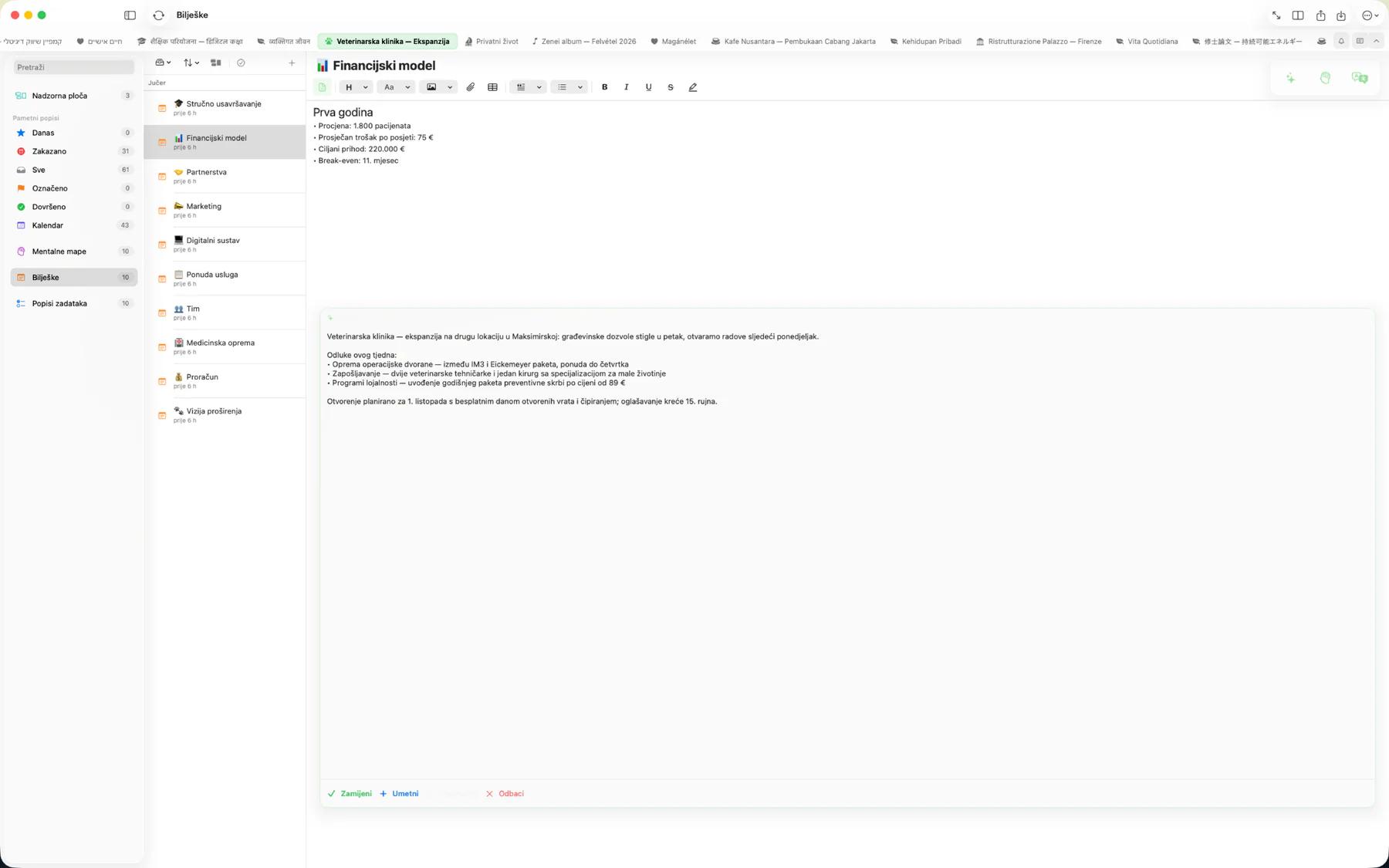Open the more options ellipsis menu
Image resolution: width=1389 pixels, height=868 pixels.
(x=1370, y=15)
